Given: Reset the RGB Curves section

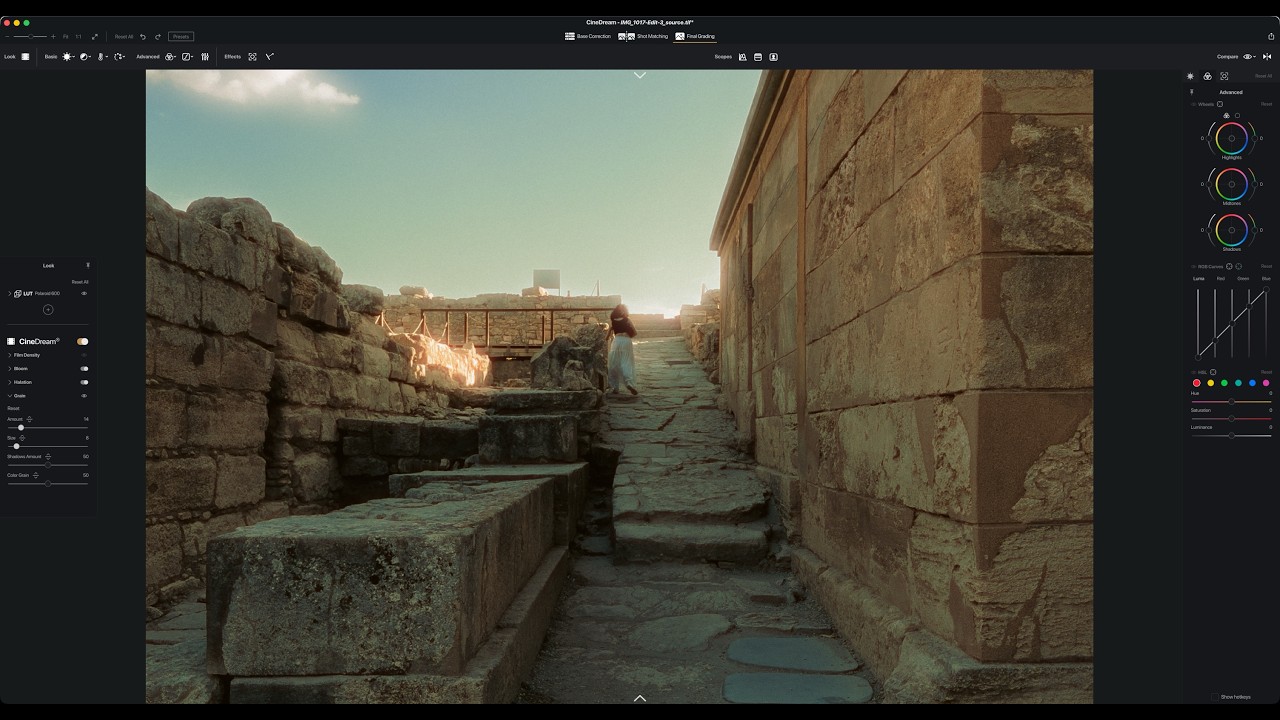Looking at the screenshot, I should tap(1266, 266).
